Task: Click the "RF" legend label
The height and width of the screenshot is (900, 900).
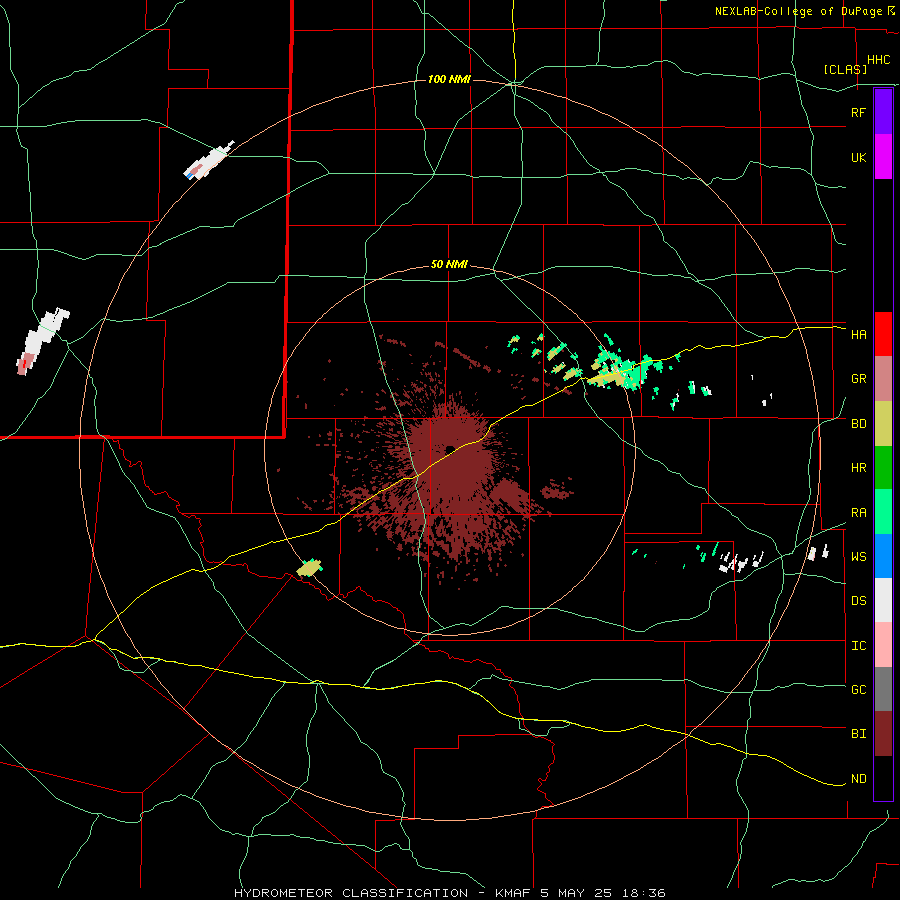Action: coord(858,112)
